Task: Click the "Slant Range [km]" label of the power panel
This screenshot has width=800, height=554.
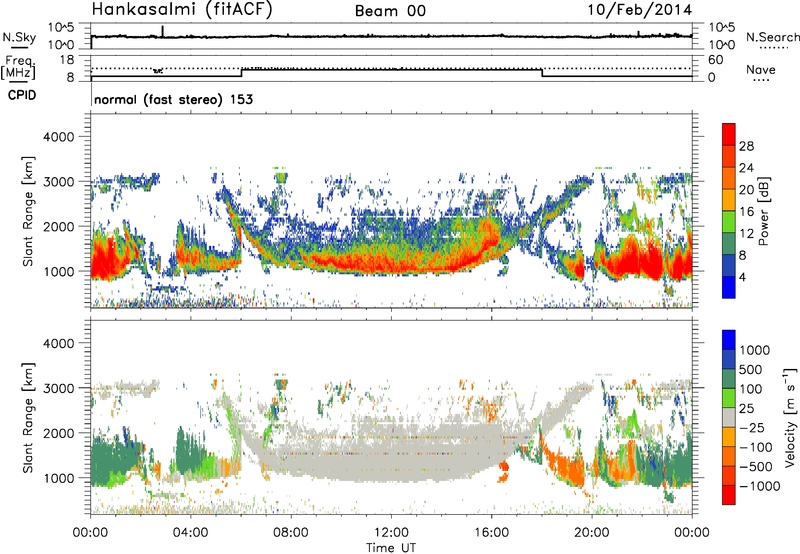Action: pos(28,211)
